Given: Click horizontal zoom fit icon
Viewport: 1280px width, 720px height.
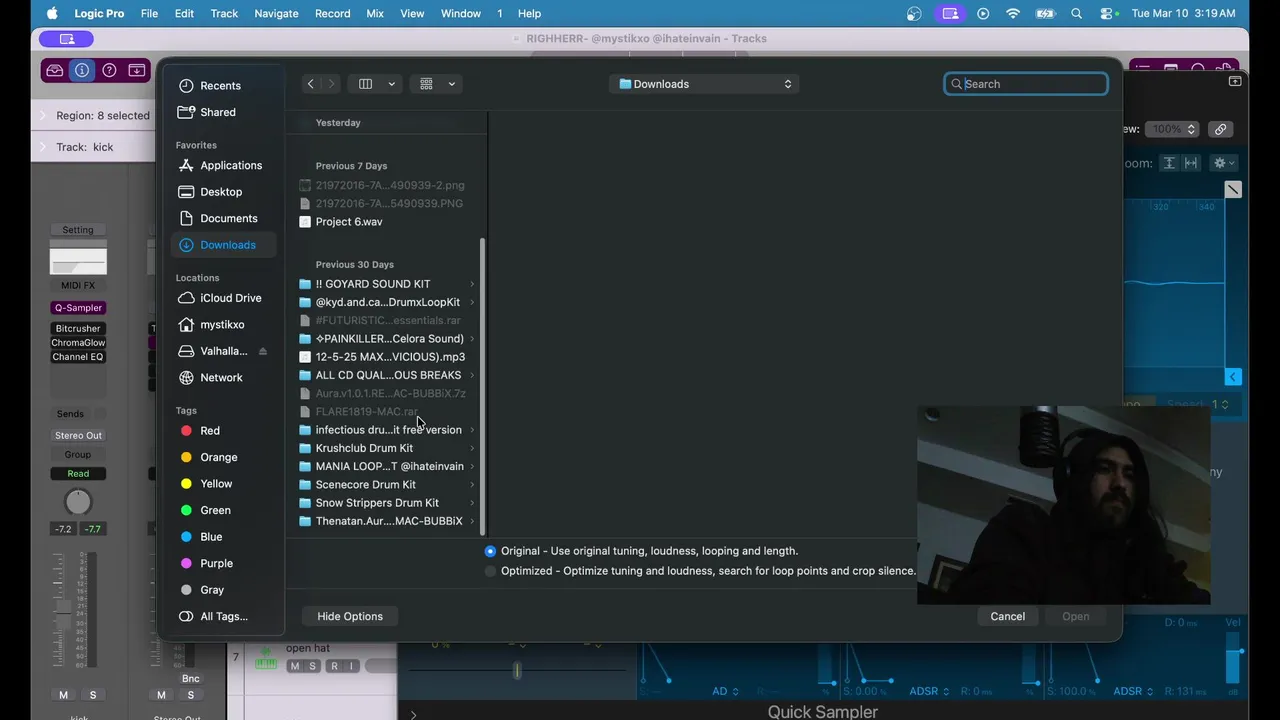Looking at the screenshot, I should click(1191, 163).
